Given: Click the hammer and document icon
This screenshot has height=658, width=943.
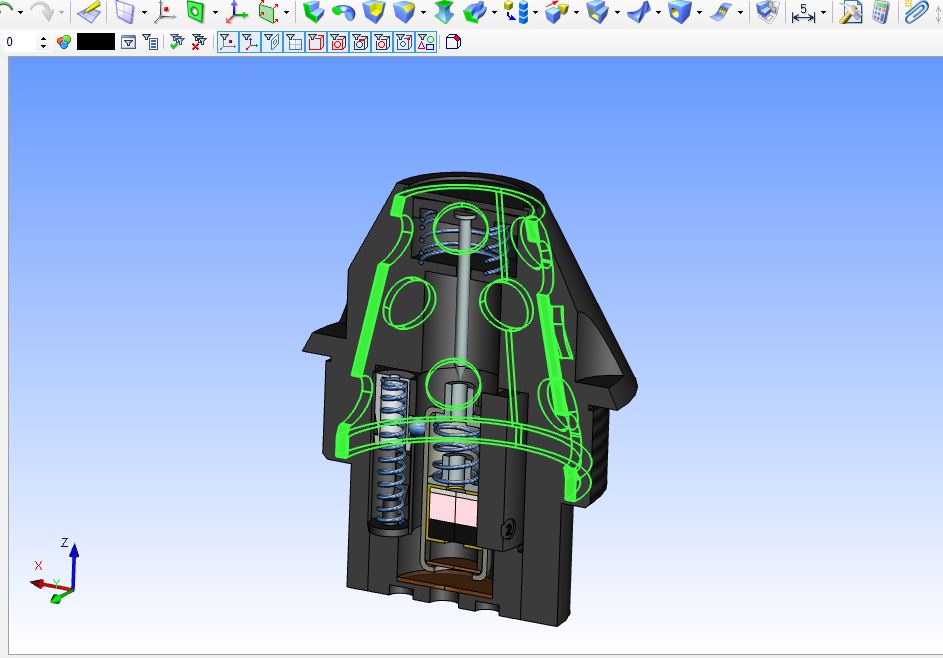Looking at the screenshot, I should pos(850,12).
